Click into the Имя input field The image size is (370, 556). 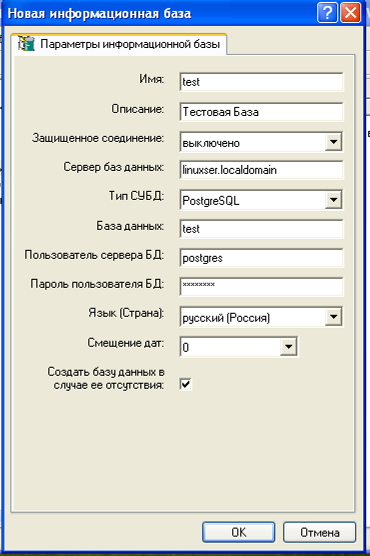(x=261, y=82)
